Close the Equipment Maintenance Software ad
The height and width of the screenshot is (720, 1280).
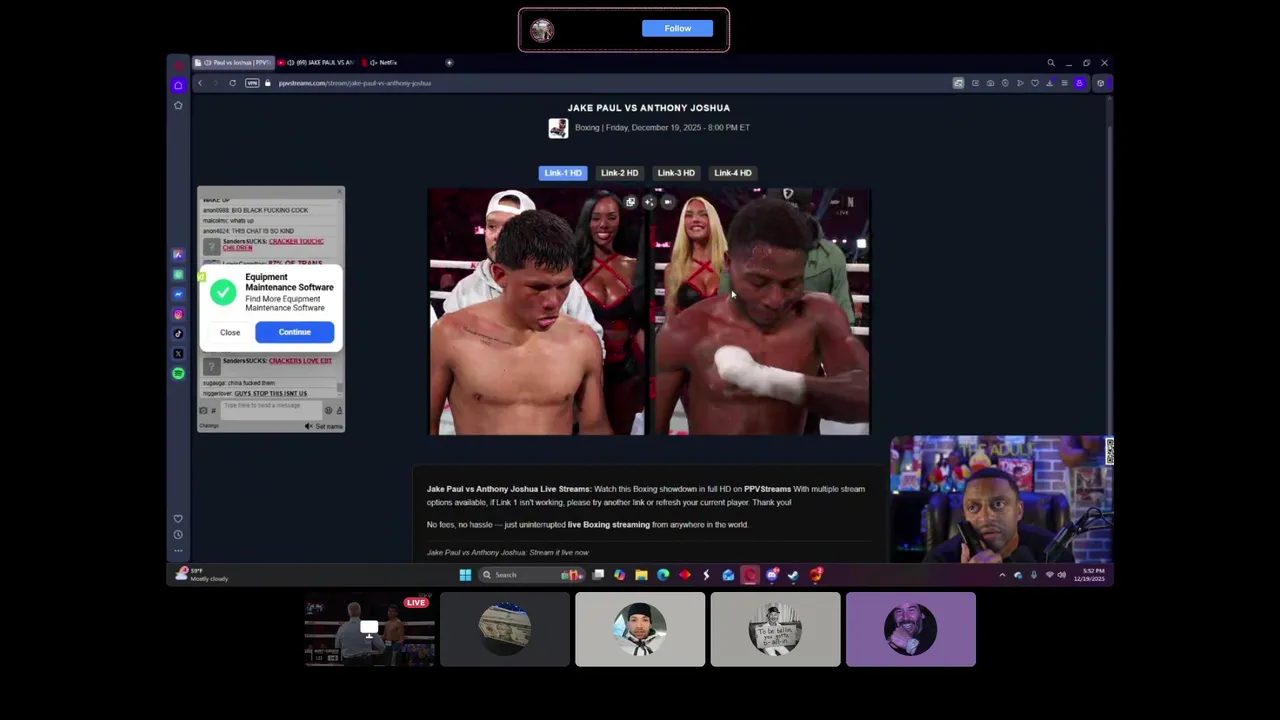(x=230, y=332)
